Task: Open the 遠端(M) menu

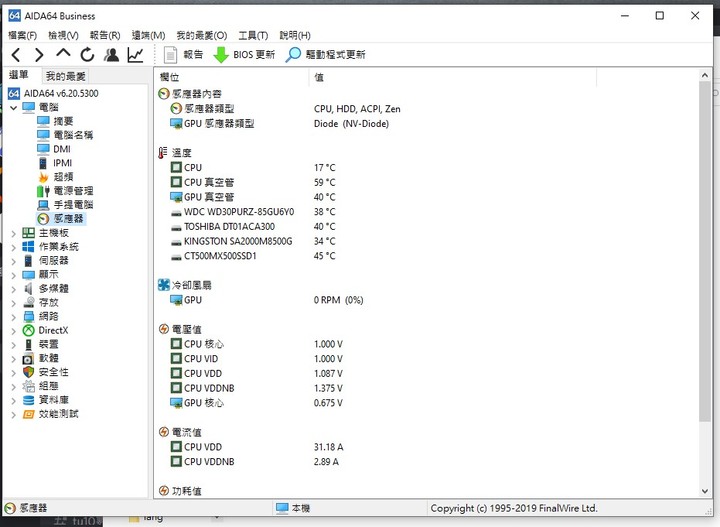Action: point(148,35)
